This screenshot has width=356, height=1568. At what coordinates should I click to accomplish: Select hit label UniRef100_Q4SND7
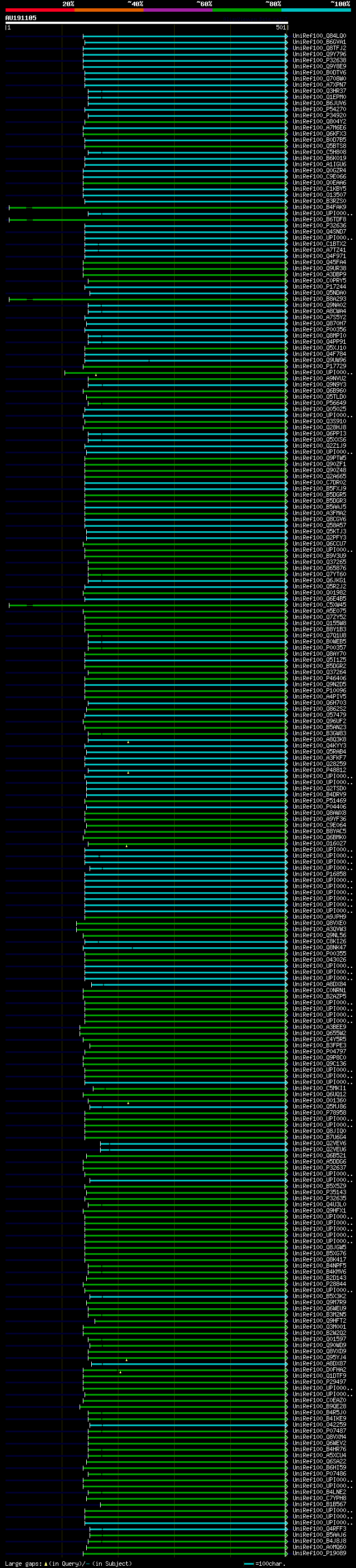(x=319, y=232)
